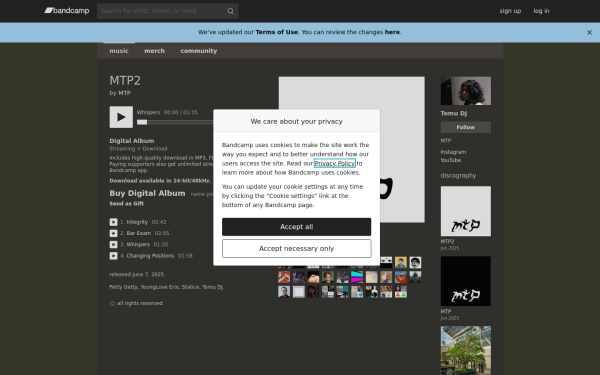Viewport: 600px width, 375px height.
Task: Click Accept necessary only button
Action: (x=297, y=249)
